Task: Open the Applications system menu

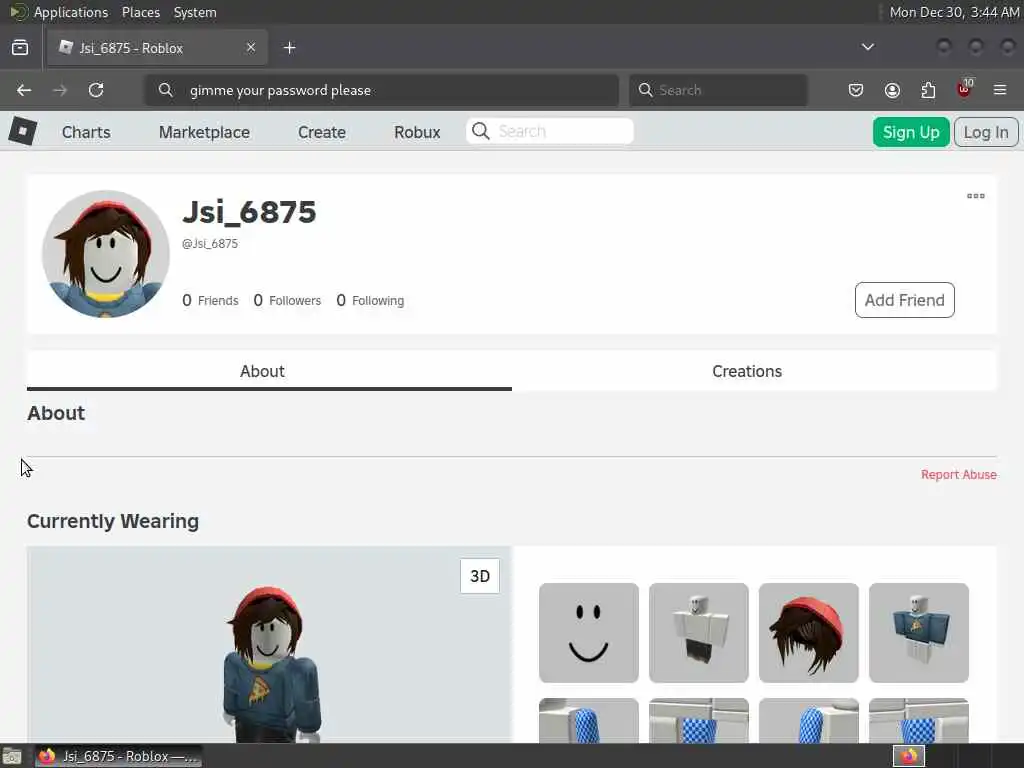Action: 71,12
